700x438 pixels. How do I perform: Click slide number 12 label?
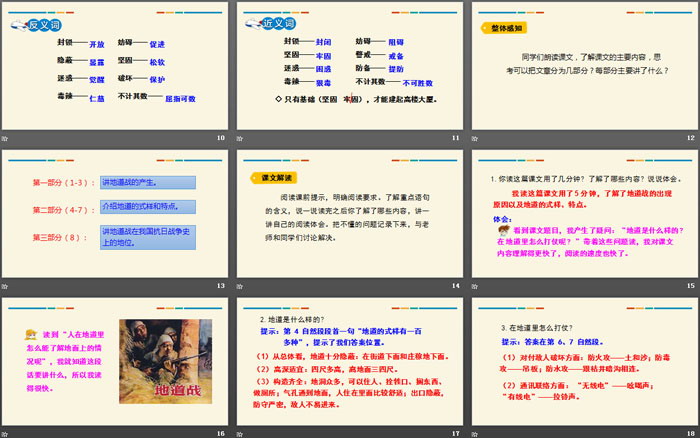tap(691, 138)
